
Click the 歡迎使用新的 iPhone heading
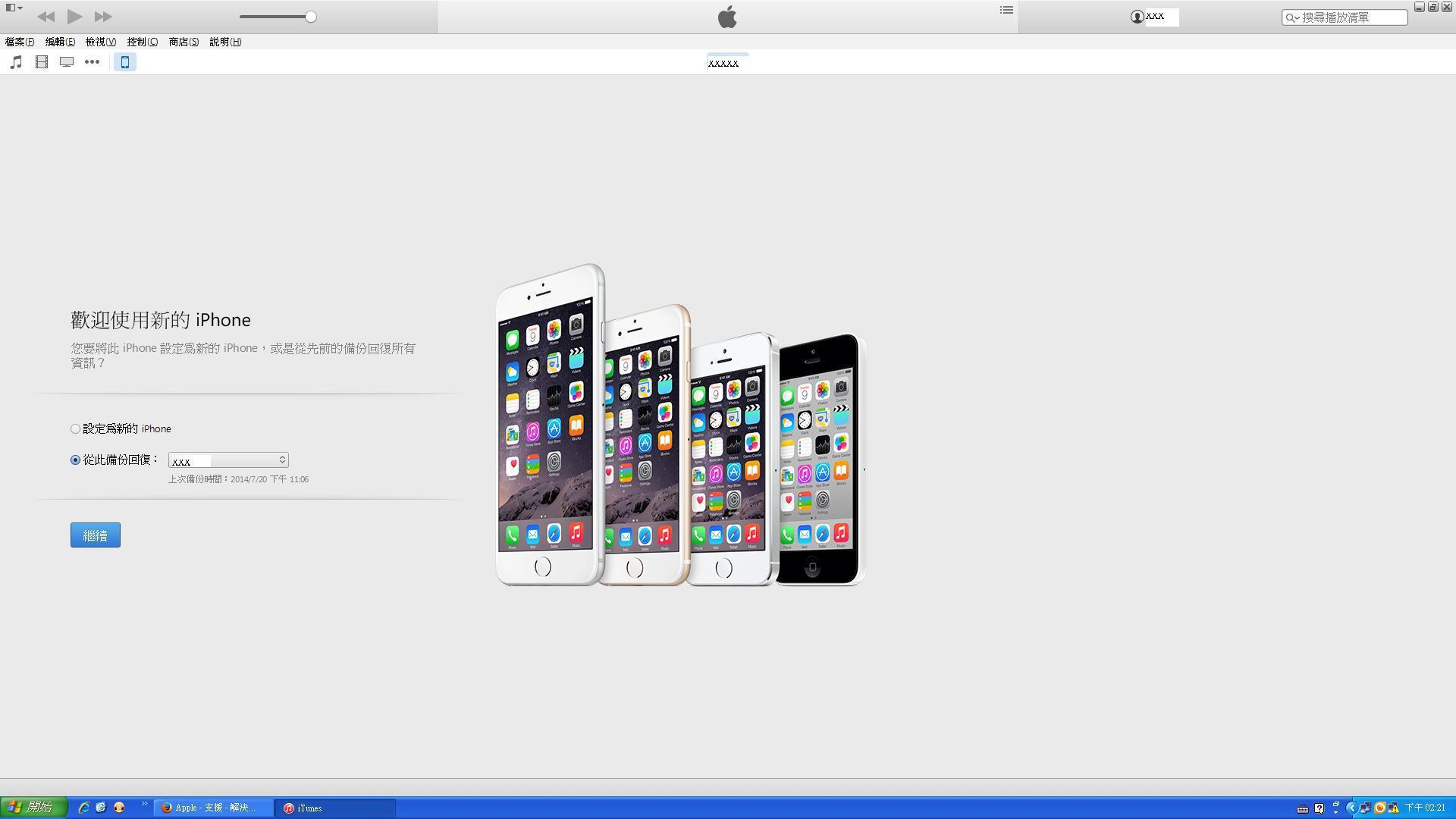pos(161,320)
